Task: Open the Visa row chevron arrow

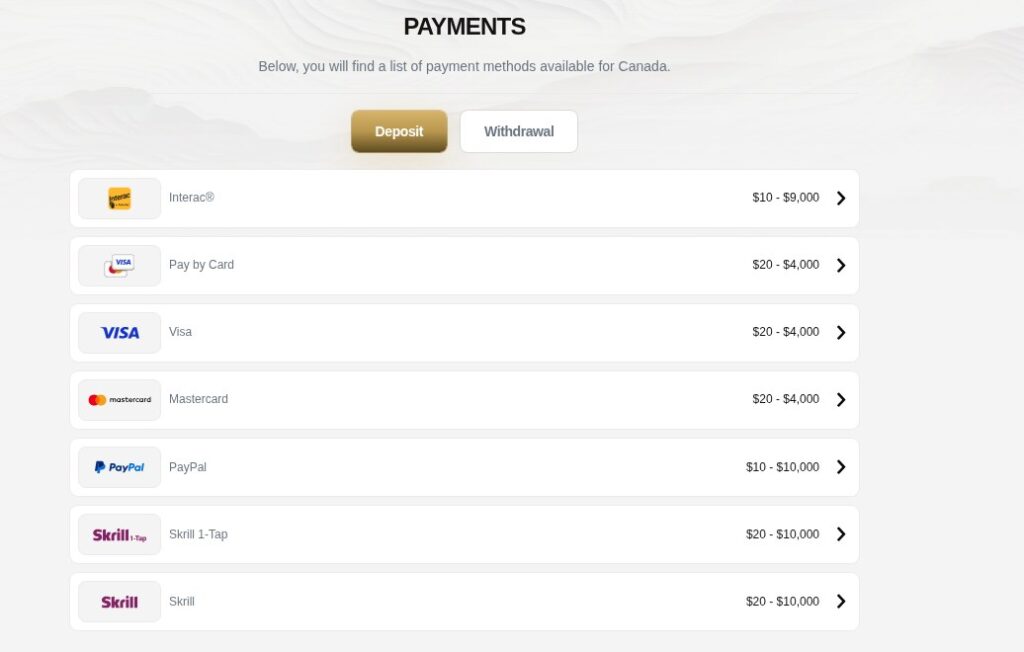Action: [x=841, y=333]
